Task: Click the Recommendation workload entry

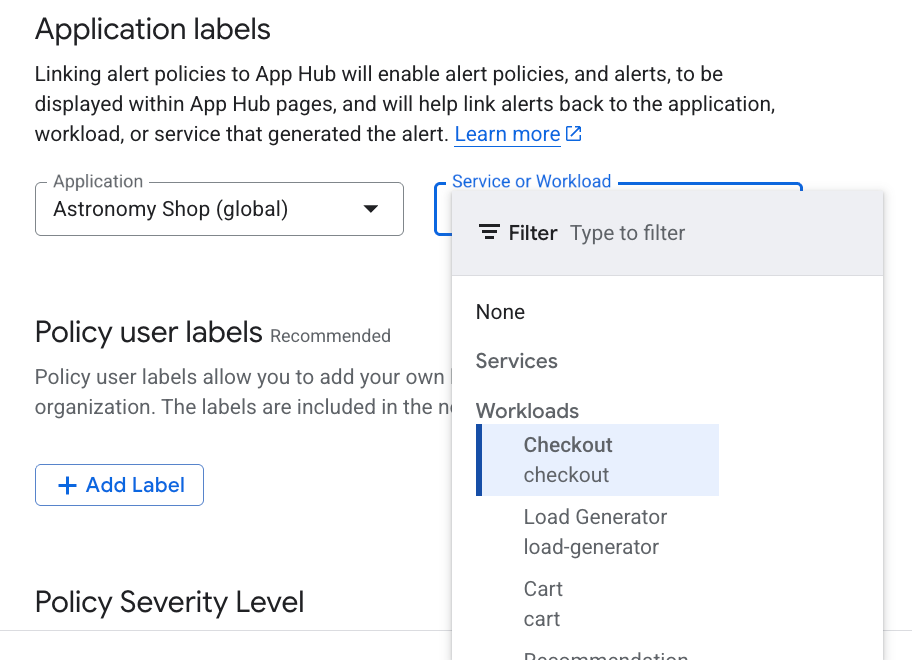Action: 605,655
